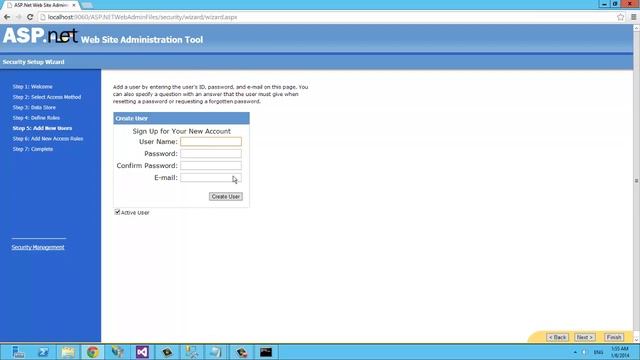Click the User Name input field

211,142
